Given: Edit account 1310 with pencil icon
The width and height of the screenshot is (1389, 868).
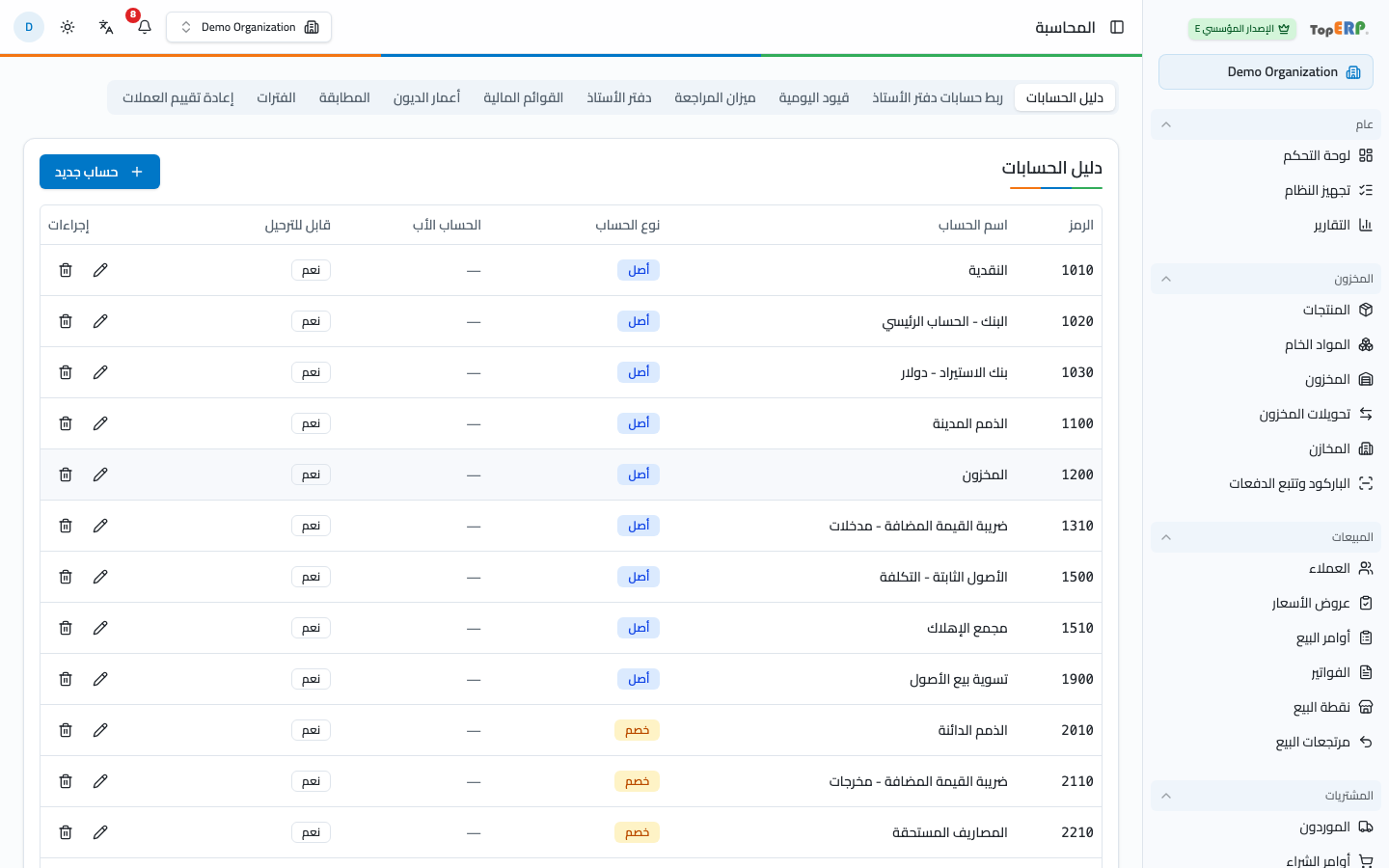Looking at the screenshot, I should (x=100, y=526).
